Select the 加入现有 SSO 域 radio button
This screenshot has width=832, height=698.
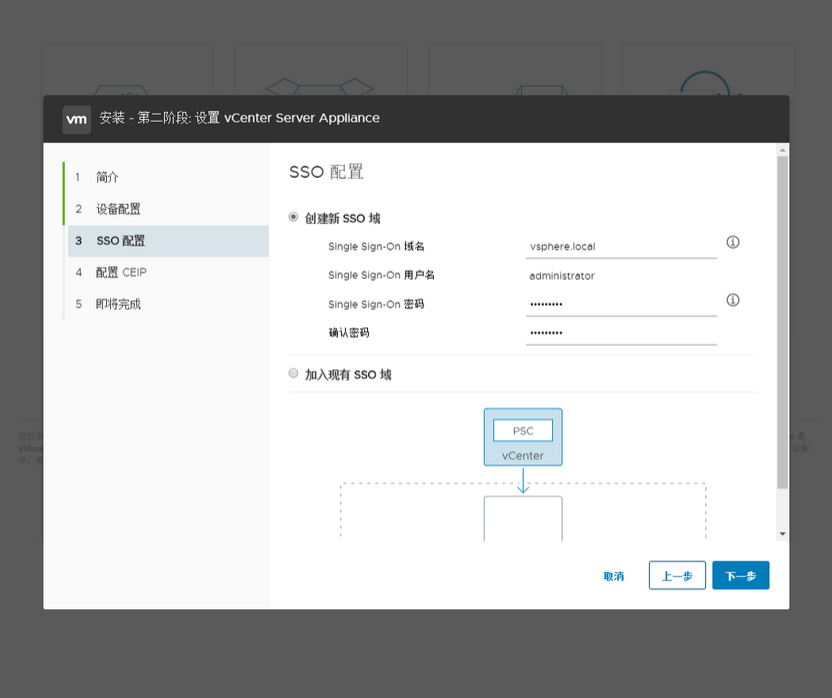293,373
